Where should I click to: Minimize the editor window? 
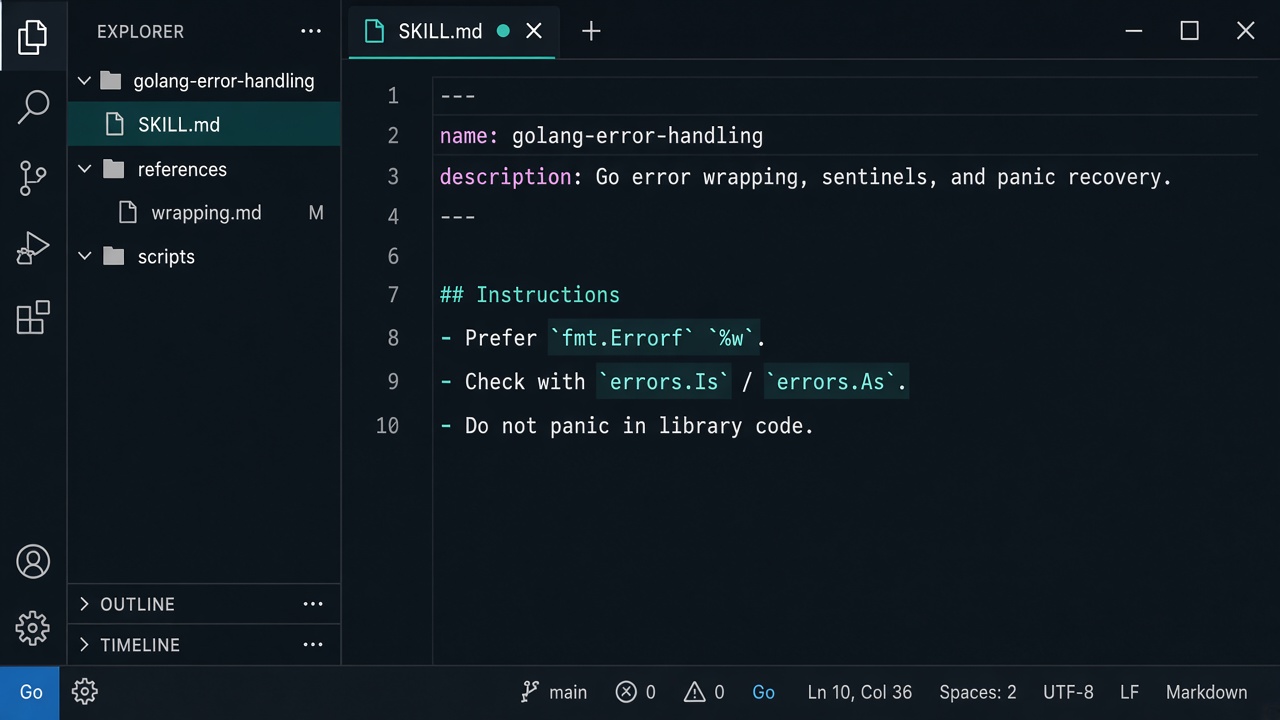1133,31
